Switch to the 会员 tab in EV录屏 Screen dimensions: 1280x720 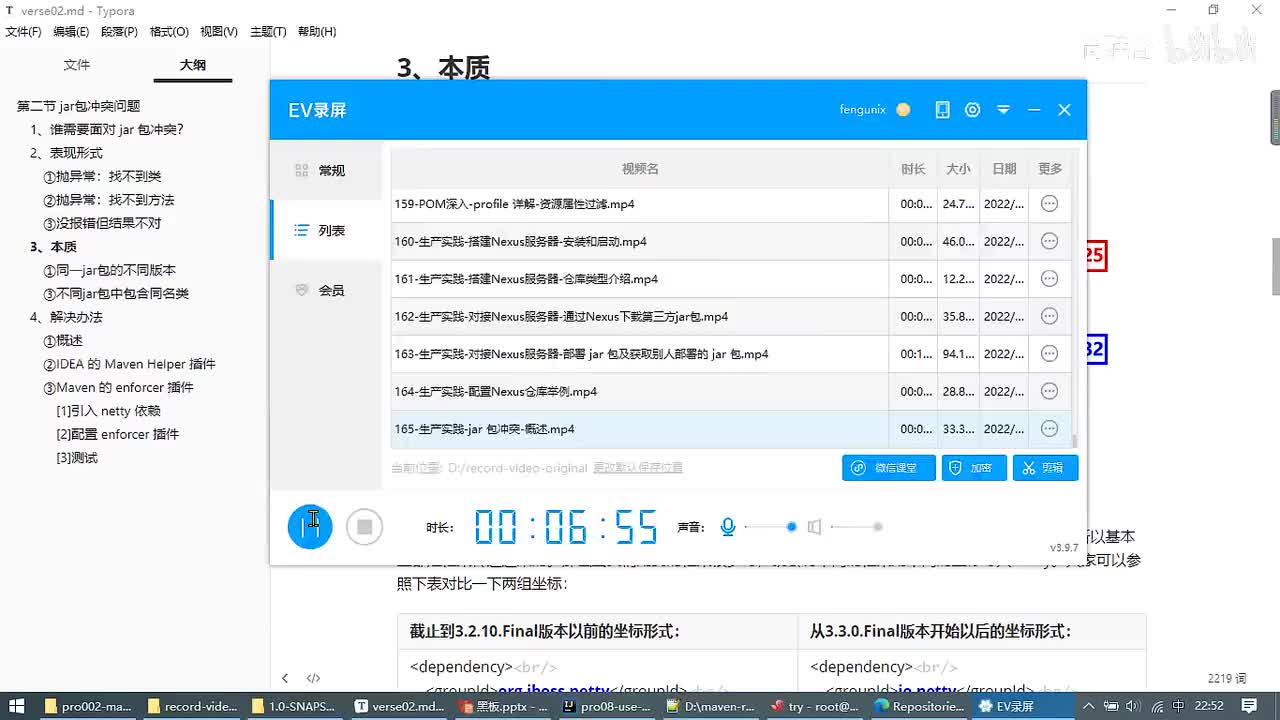(x=326, y=291)
